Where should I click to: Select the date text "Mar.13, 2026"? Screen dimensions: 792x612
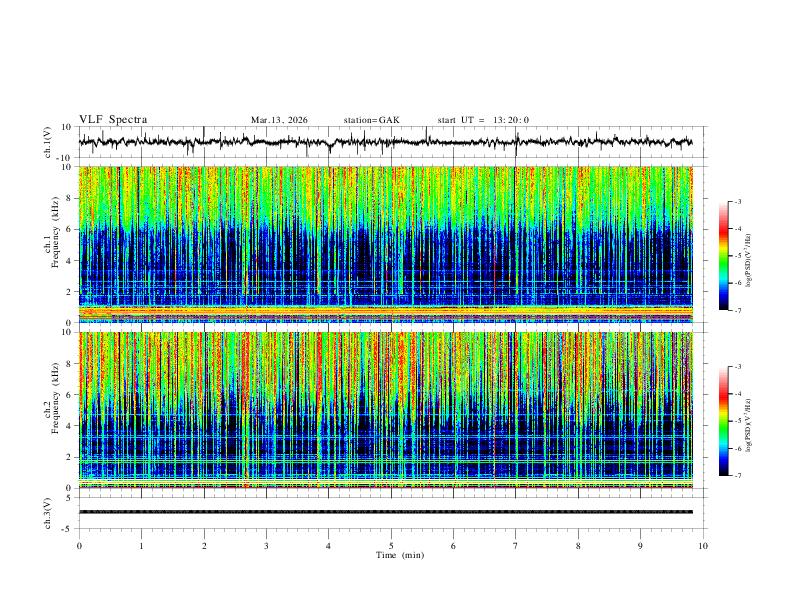point(279,120)
